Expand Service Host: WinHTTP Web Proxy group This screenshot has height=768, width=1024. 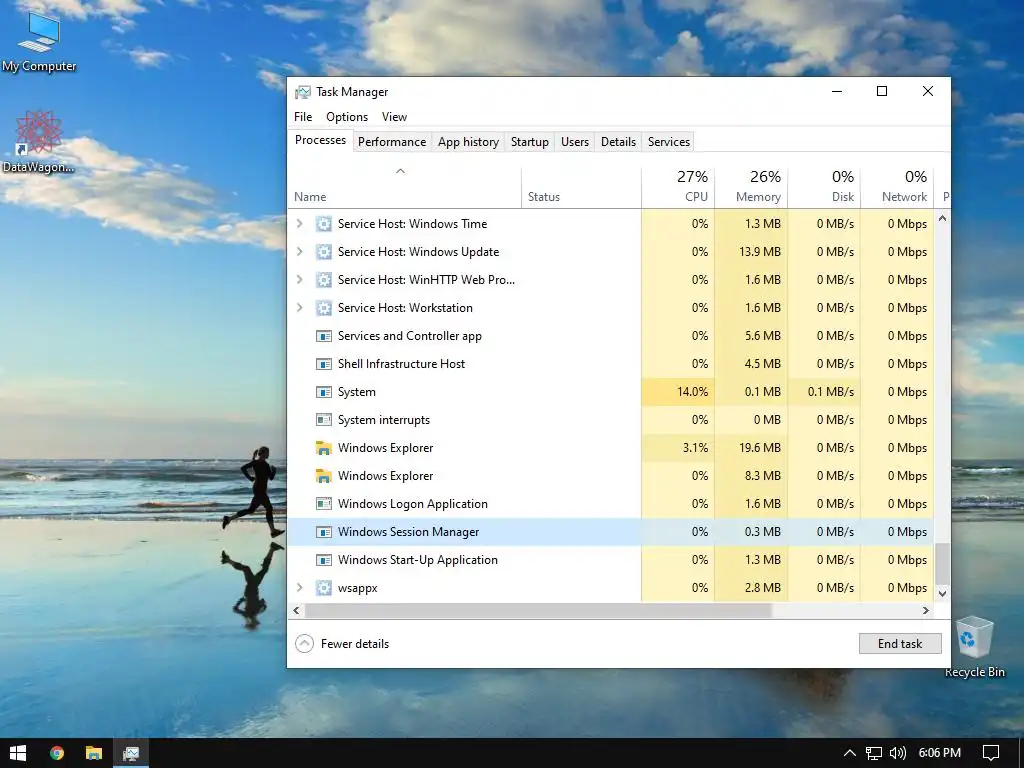pyautogui.click(x=300, y=280)
